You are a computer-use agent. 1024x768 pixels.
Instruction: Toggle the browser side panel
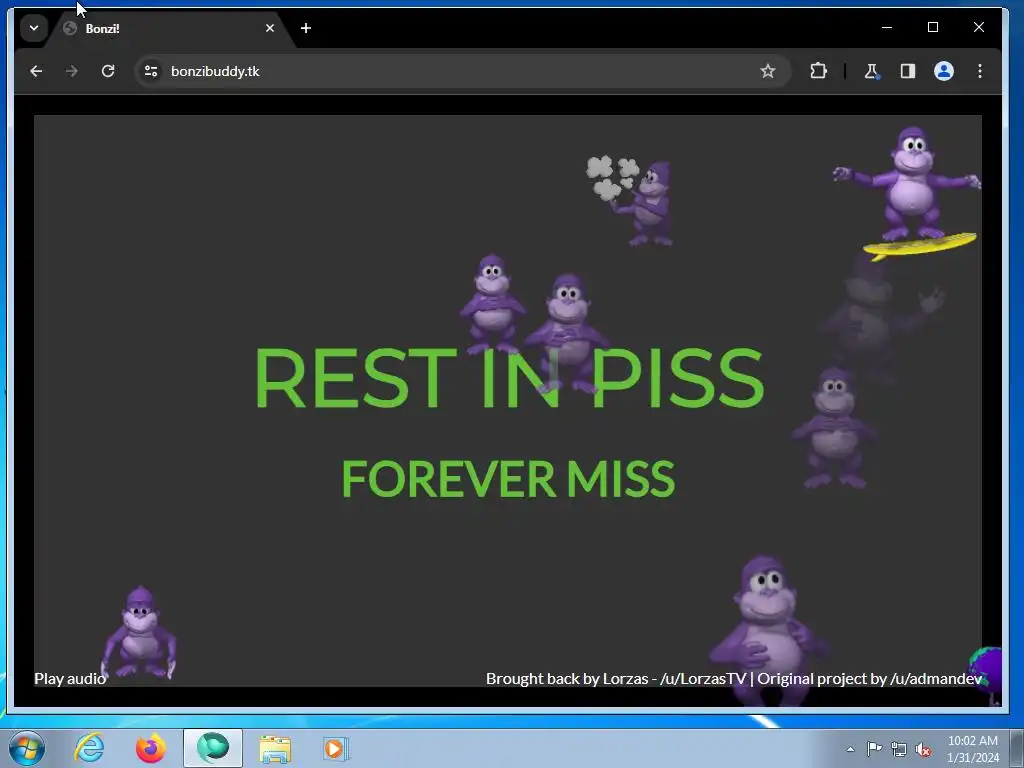tap(908, 71)
